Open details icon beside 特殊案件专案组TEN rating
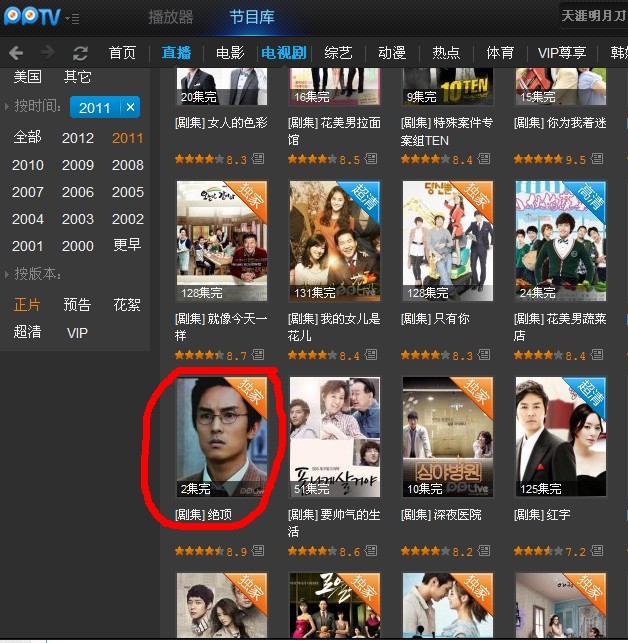This screenshot has height=643, width=628. [484, 158]
